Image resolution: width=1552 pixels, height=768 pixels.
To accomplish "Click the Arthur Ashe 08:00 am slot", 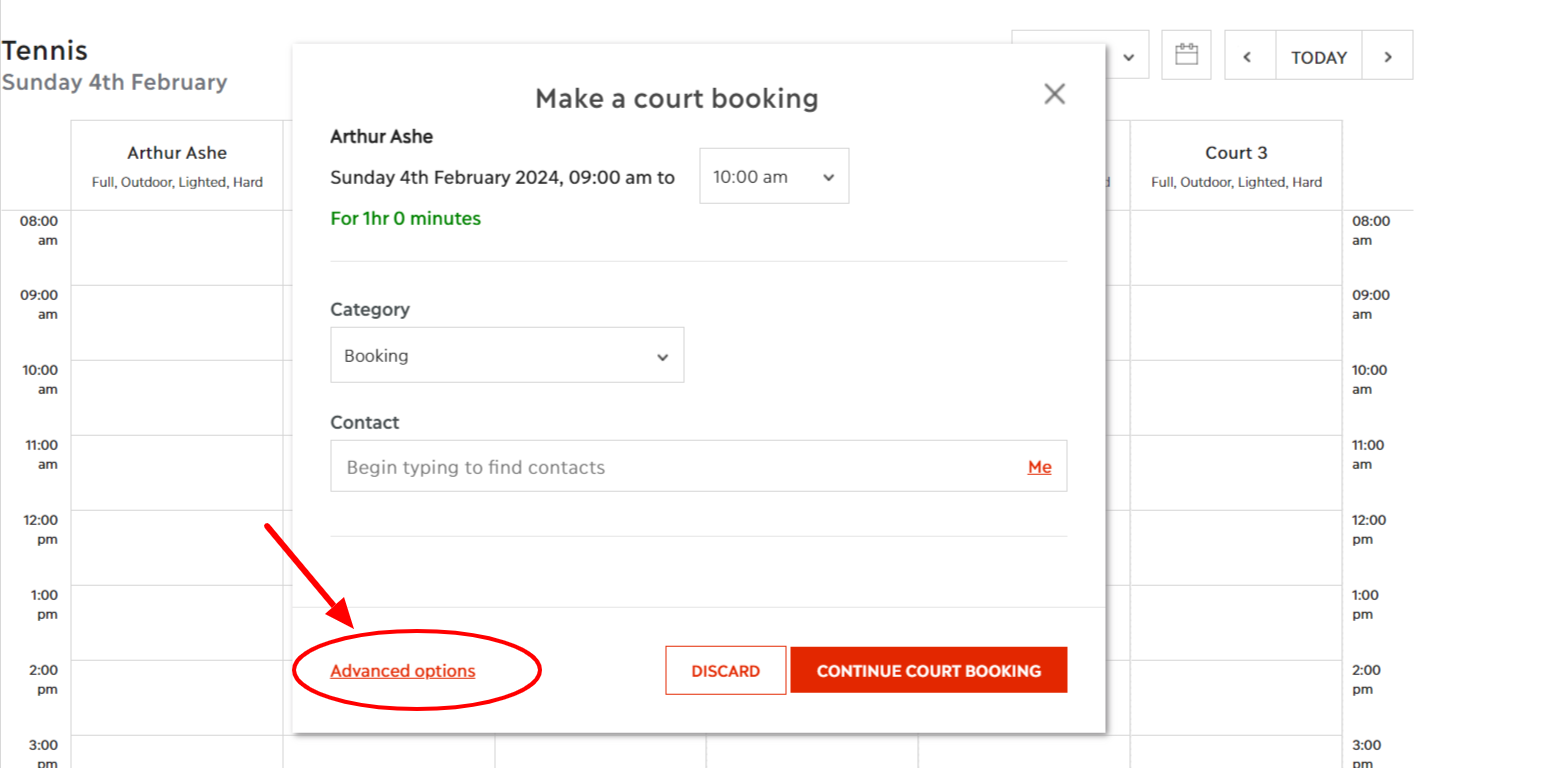I will click(177, 248).
